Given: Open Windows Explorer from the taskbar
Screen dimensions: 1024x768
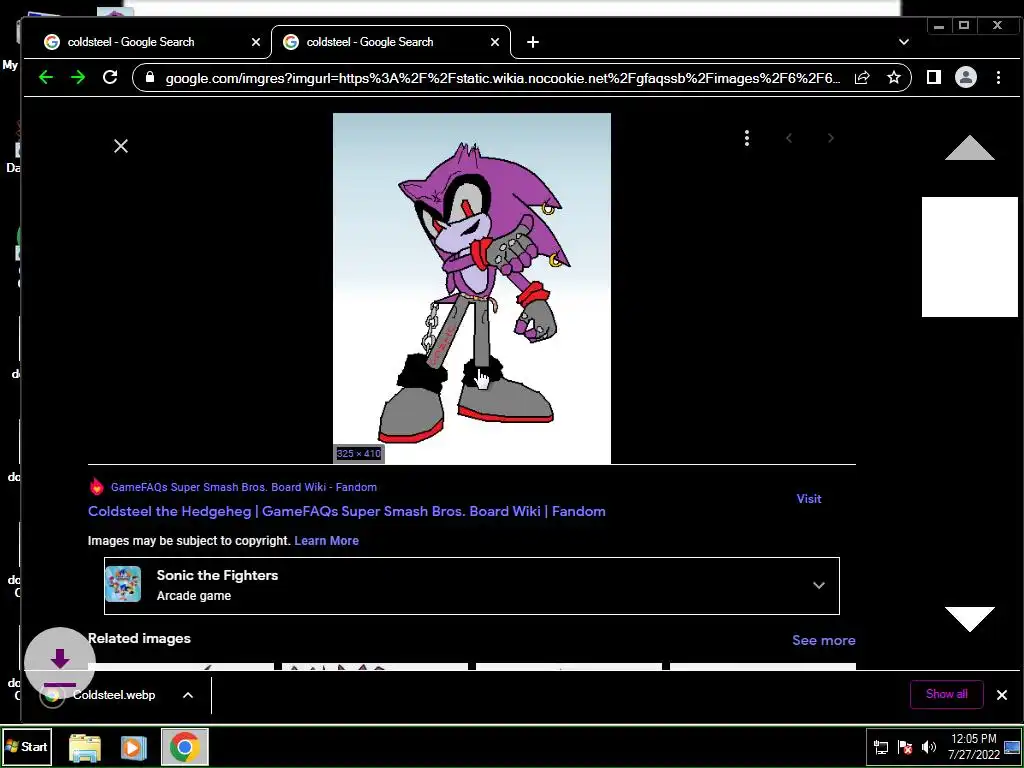Looking at the screenshot, I should (85, 747).
